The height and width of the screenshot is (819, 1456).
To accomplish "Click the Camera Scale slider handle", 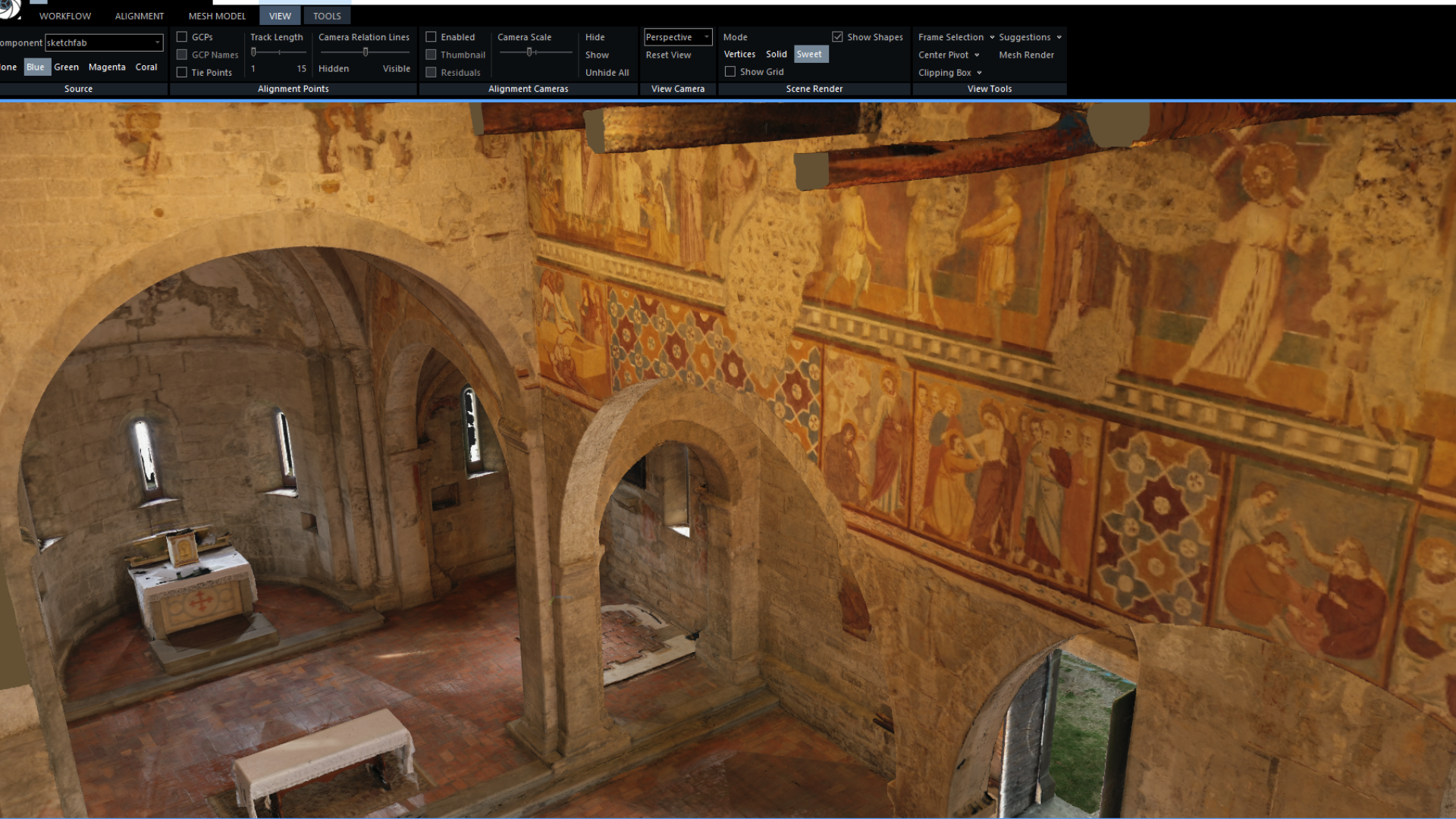I will (x=529, y=52).
